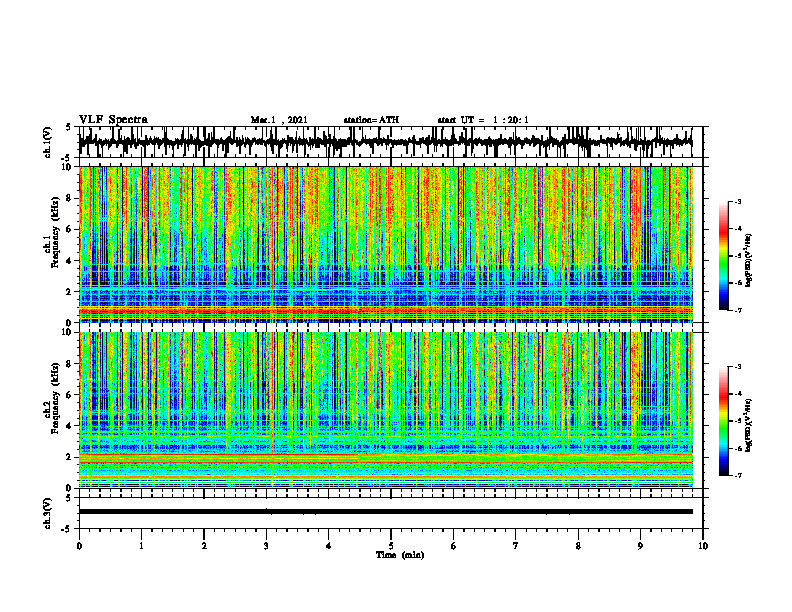
Task: Click time axis tick label '1'
Action: 141,546
